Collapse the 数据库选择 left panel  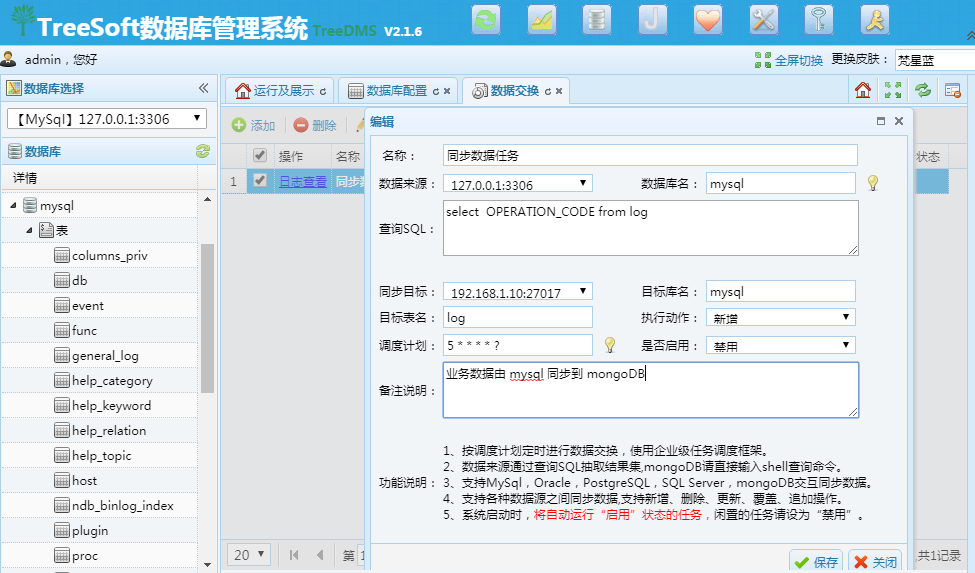(203, 88)
